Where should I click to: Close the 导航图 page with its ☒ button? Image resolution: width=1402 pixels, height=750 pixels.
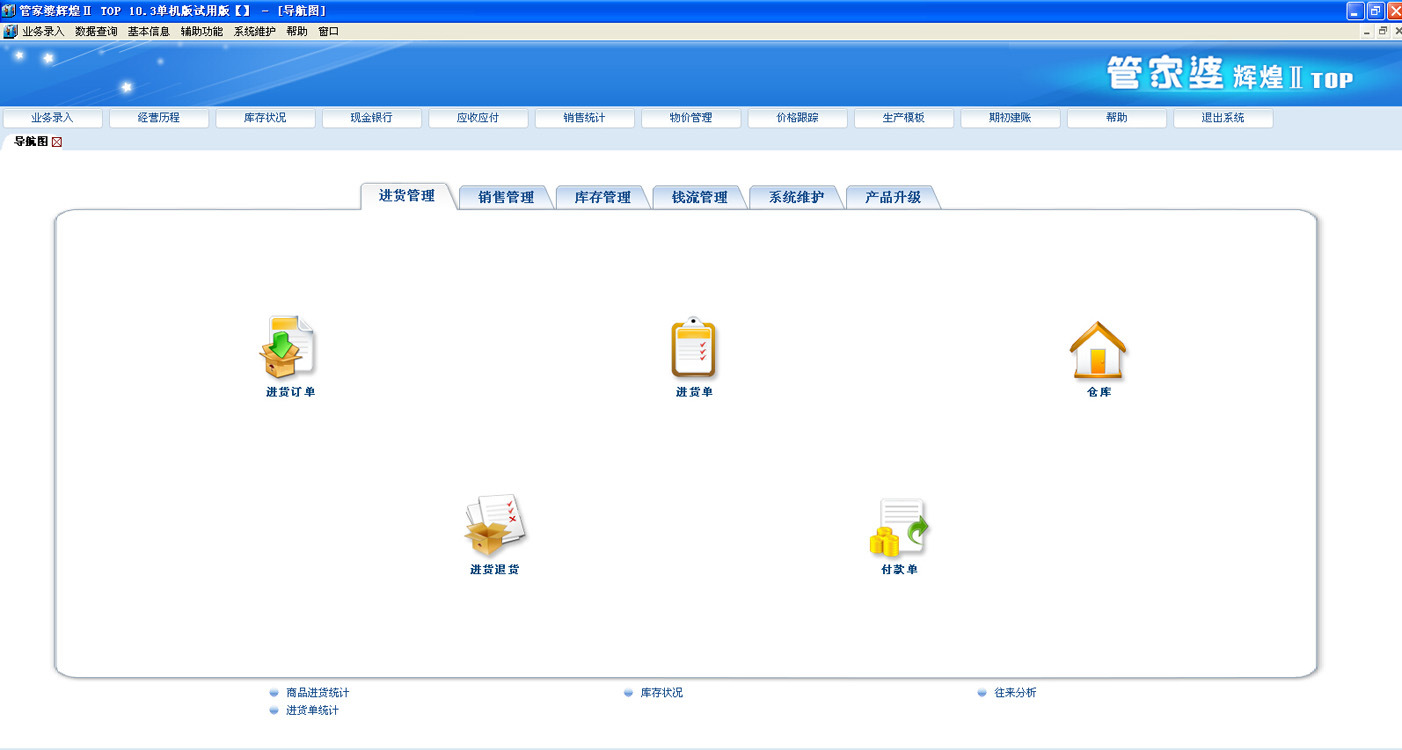pyautogui.click(x=55, y=141)
